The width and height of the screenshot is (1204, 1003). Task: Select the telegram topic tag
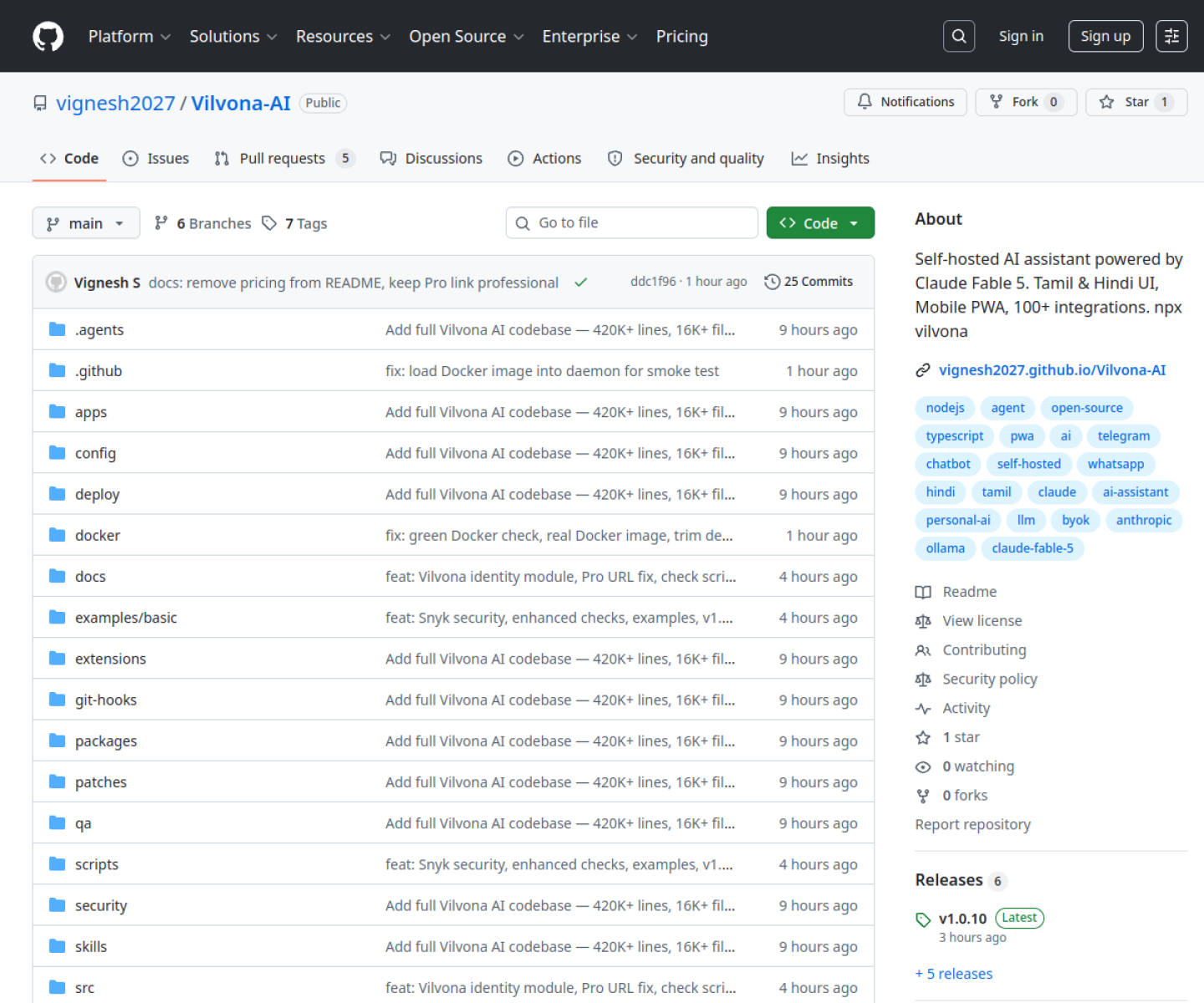coord(1124,436)
